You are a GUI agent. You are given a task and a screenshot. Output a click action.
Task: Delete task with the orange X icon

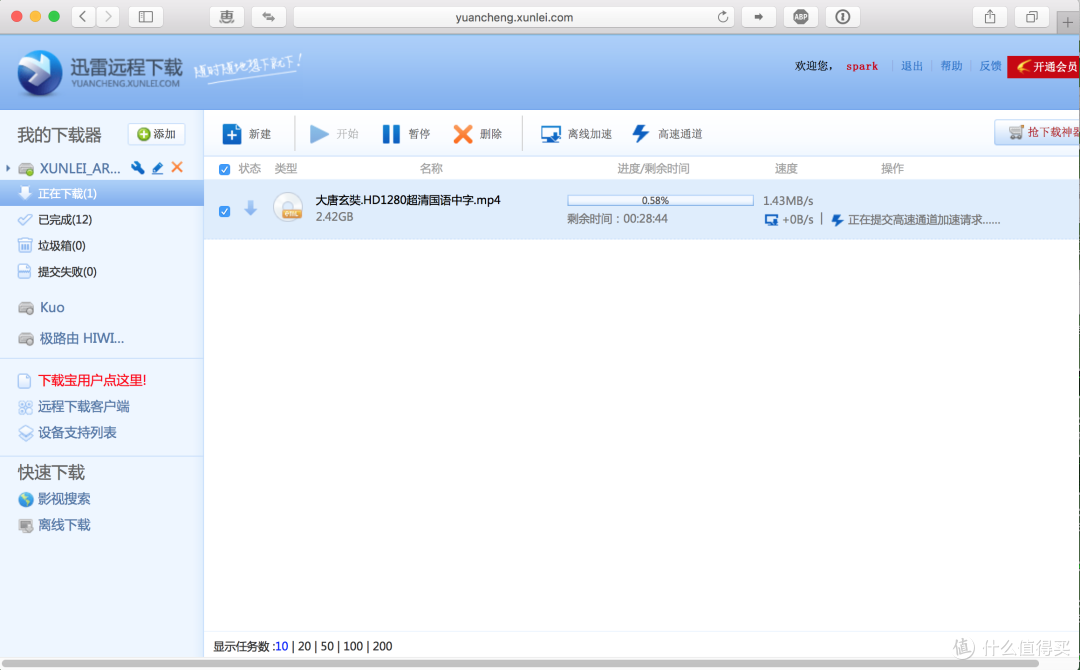[x=463, y=134]
